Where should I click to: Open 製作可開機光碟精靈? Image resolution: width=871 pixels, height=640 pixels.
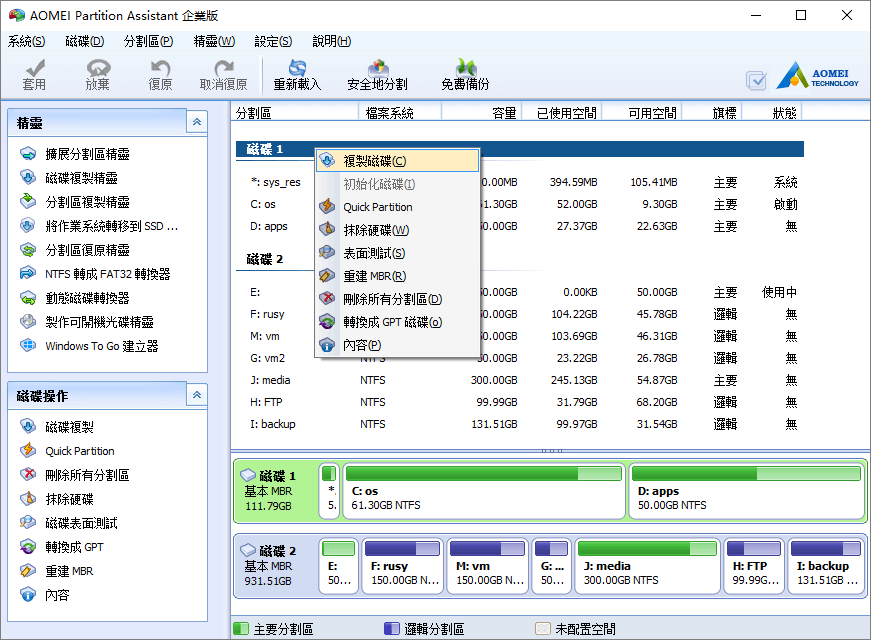point(87,322)
